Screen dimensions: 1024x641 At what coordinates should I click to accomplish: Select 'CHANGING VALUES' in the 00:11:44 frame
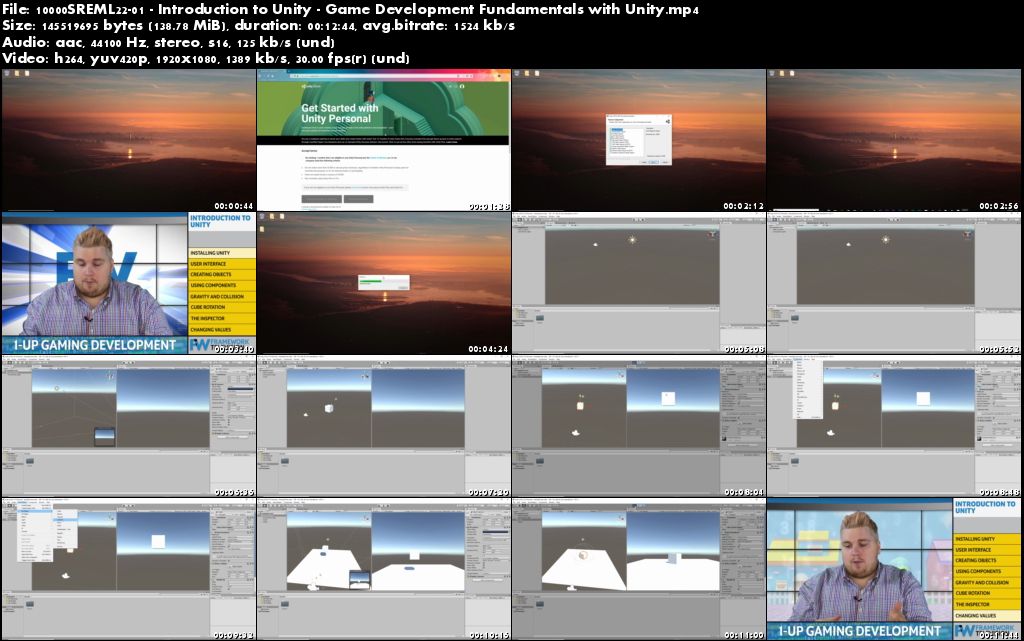[x=986, y=616]
